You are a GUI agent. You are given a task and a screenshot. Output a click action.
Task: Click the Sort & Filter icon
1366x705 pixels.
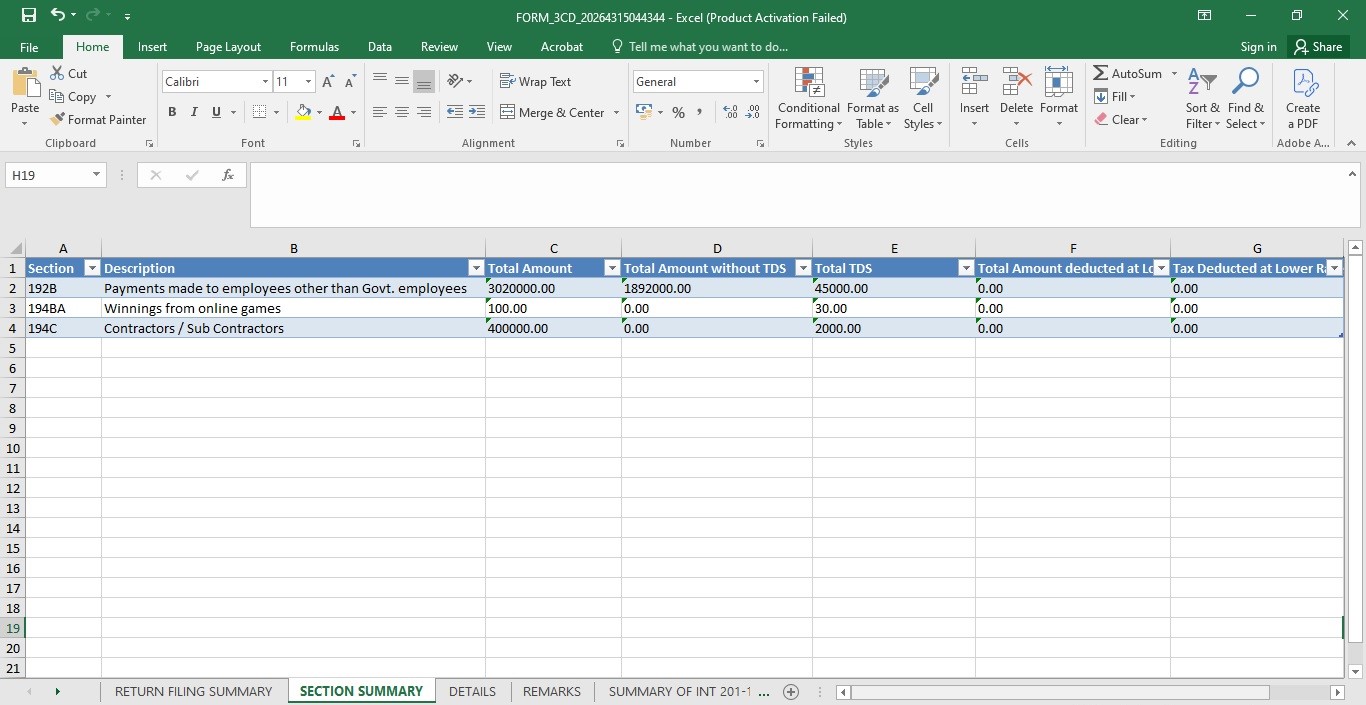pos(1203,98)
